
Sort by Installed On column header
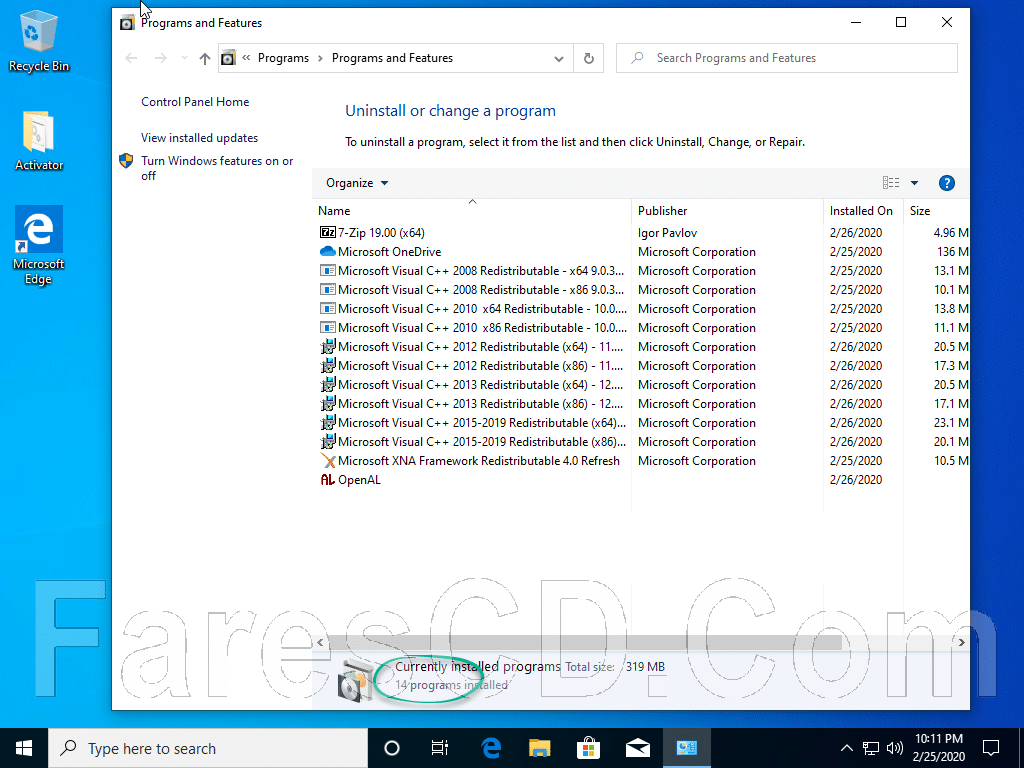click(863, 210)
